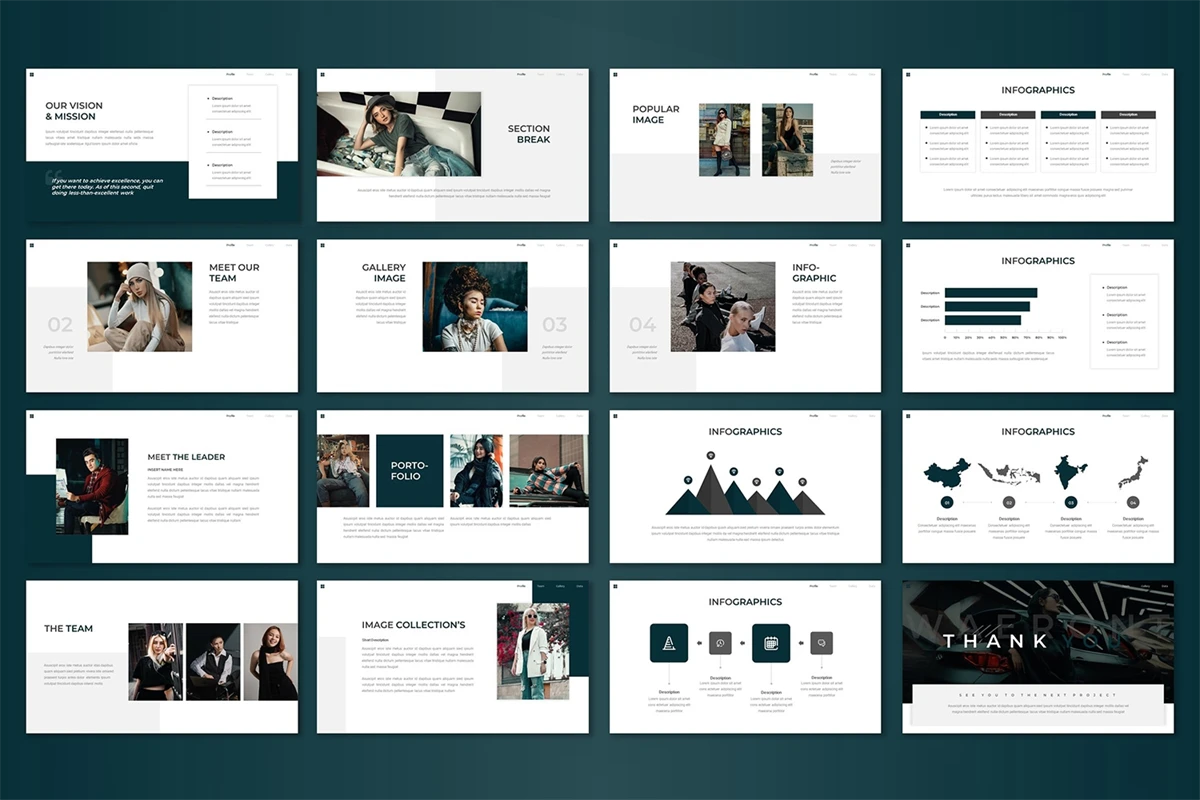1200x800 pixels.
Task: Click the clock history icon in gray box
Action: tap(720, 643)
